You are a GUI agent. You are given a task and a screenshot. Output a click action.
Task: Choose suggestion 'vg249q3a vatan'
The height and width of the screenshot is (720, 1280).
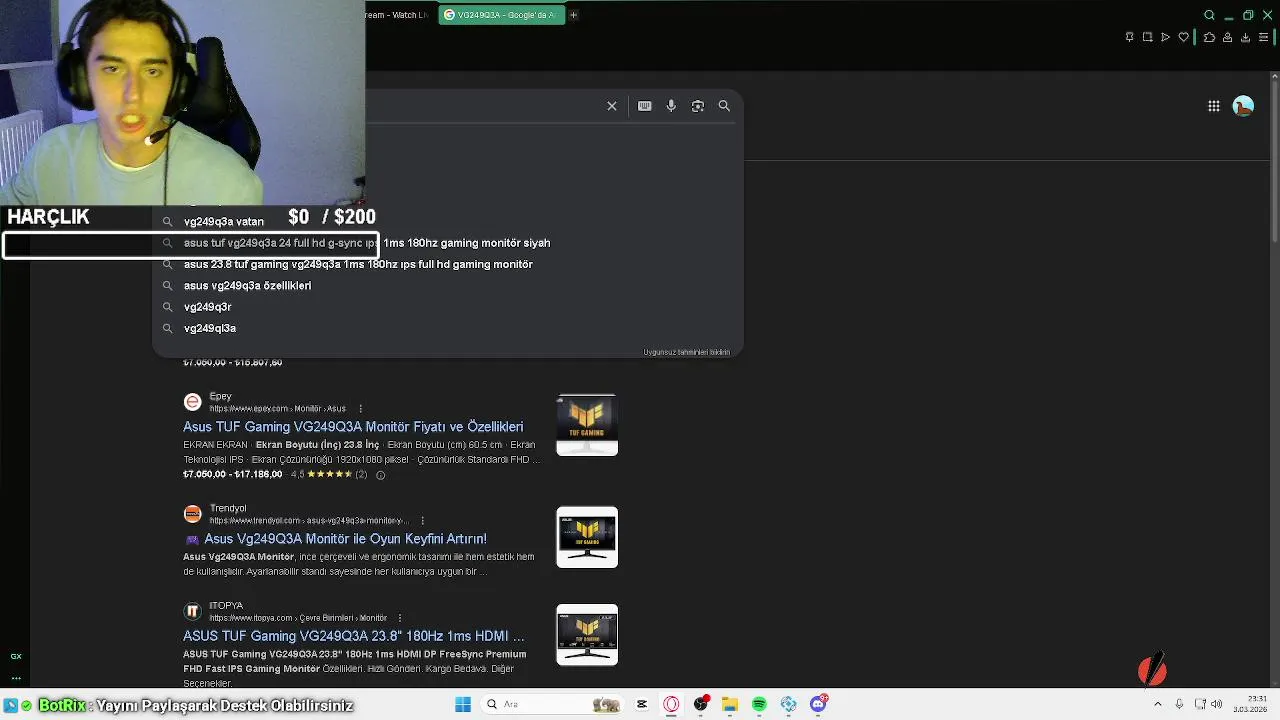(x=224, y=222)
